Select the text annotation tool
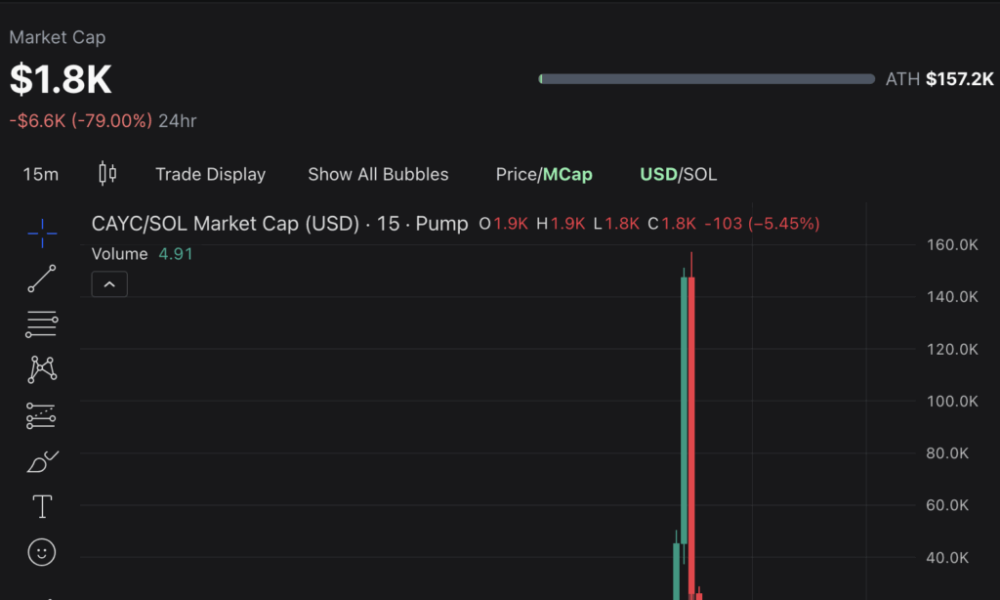Viewport: 1000px width, 600px height. coord(41,506)
